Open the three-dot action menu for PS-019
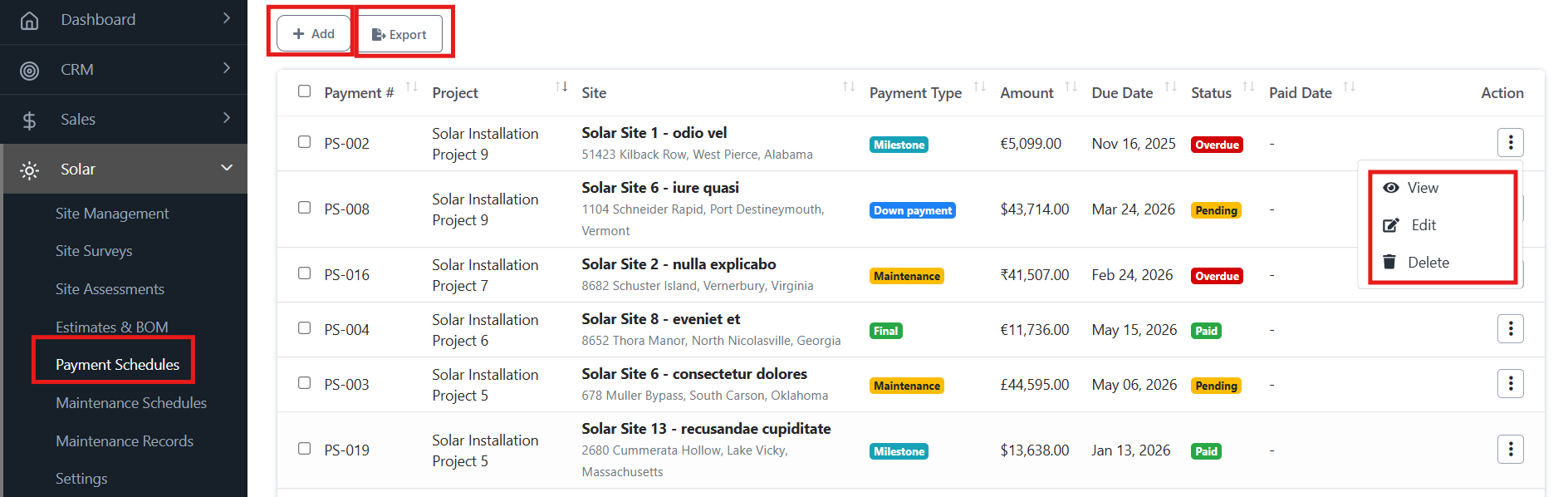Viewport: 1568px width, 497px height. pos(1510,450)
